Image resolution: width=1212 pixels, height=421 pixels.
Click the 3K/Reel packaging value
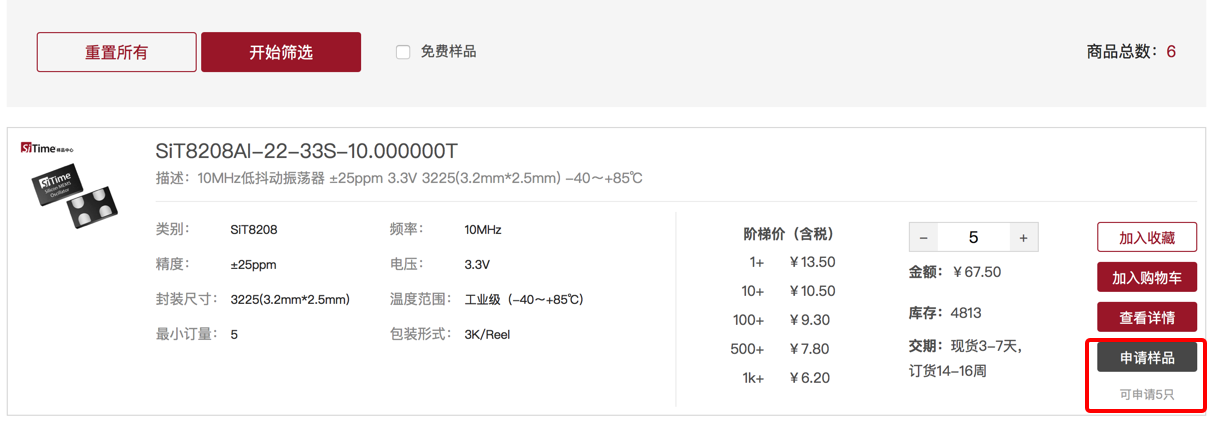pyautogui.click(x=487, y=334)
